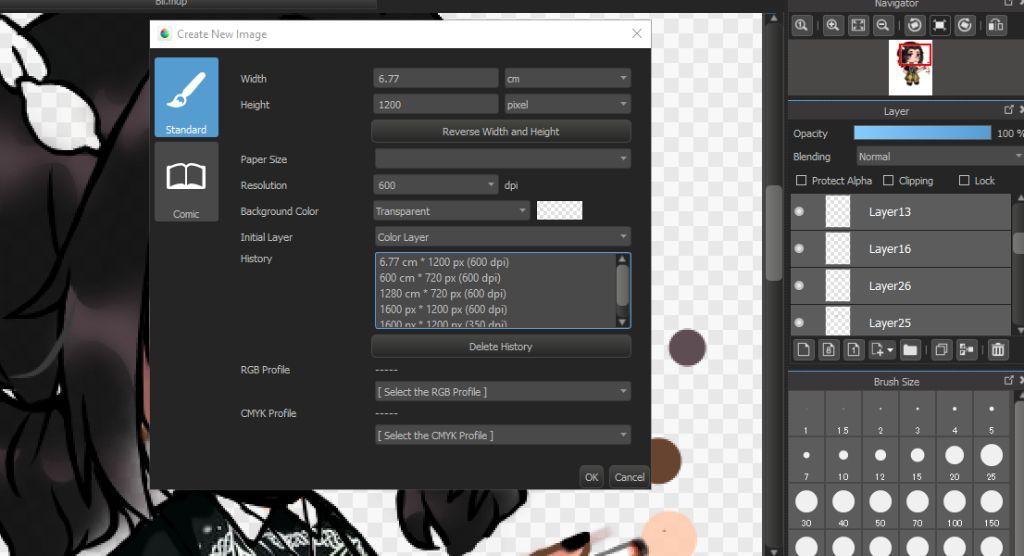
Task: Reset canvas rotation in Navigator
Action: tap(940, 25)
